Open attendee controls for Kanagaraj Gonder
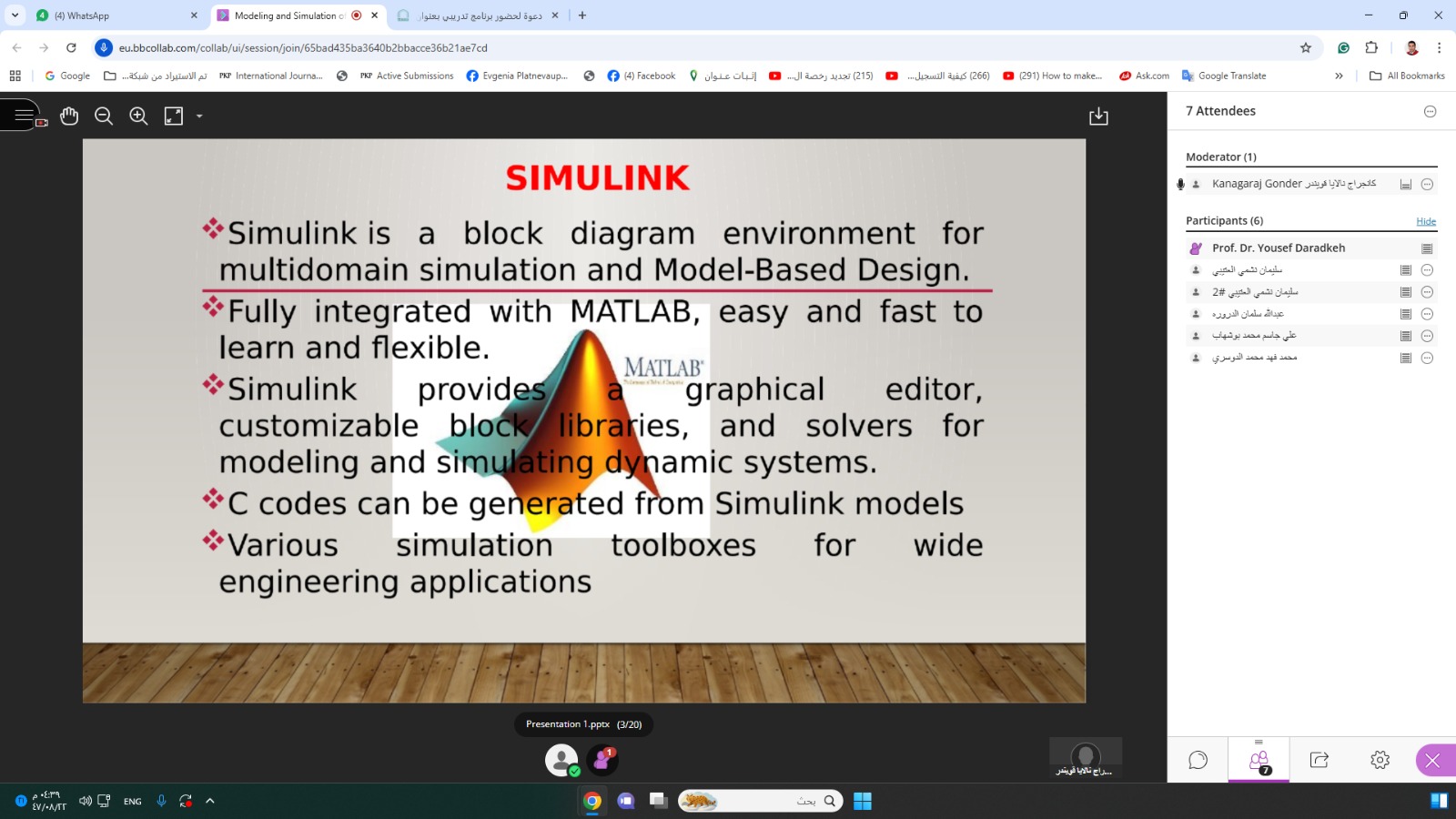 (1427, 184)
